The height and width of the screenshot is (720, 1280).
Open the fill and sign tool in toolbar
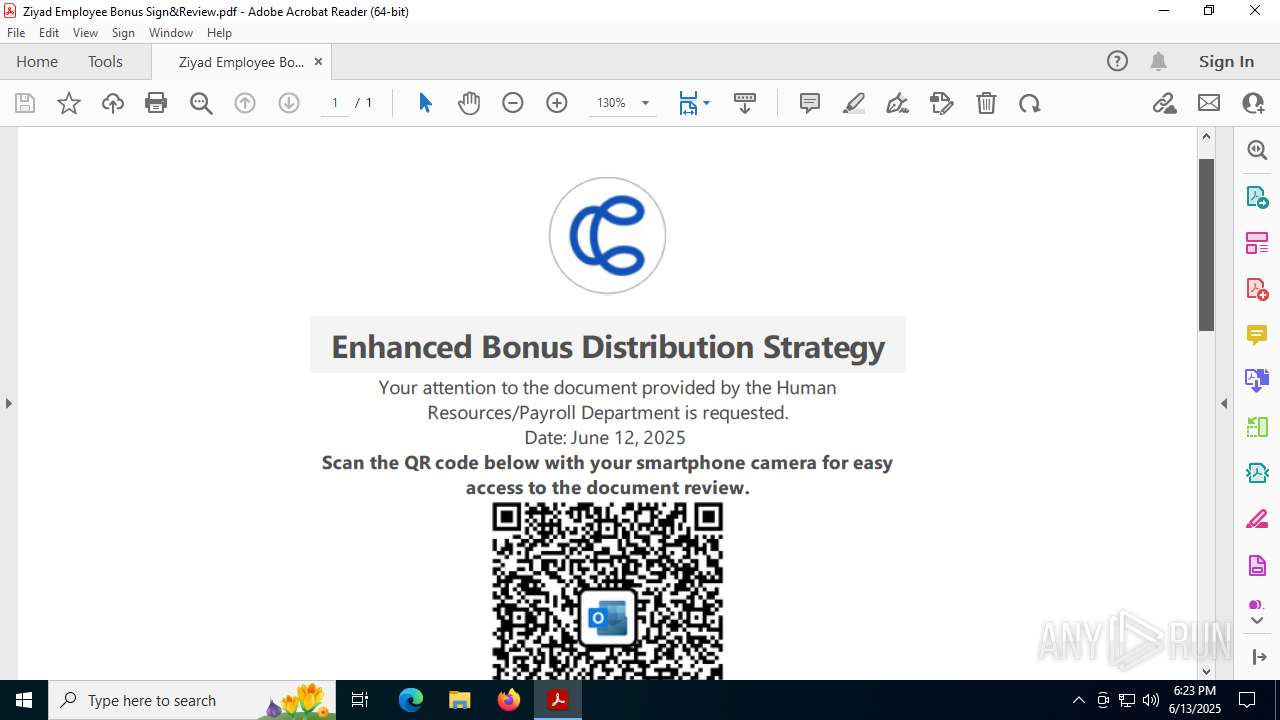(942, 103)
